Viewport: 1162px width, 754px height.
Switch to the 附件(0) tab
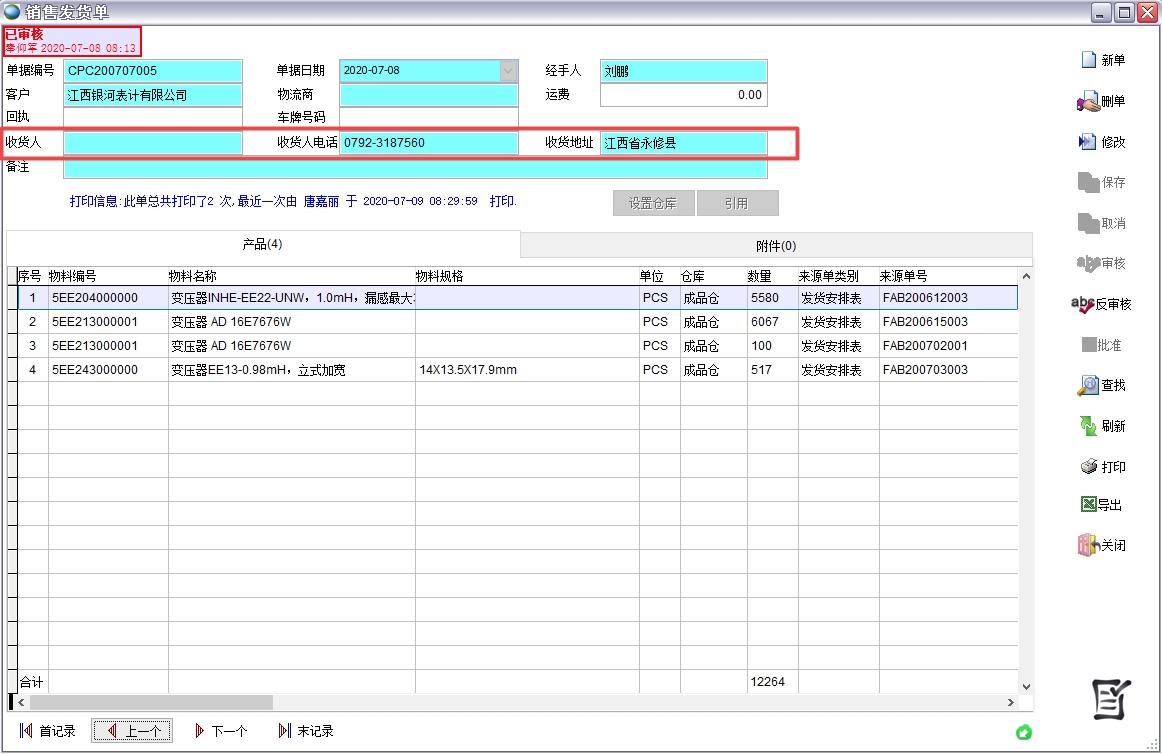pos(776,246)
